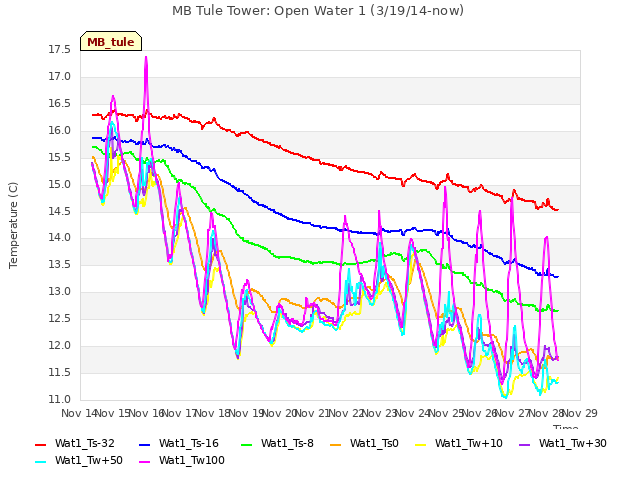Screen dimensions: 640x480
Task: Click the green Wat1_Ts-8 legend swatch
Action: [247, 444]
